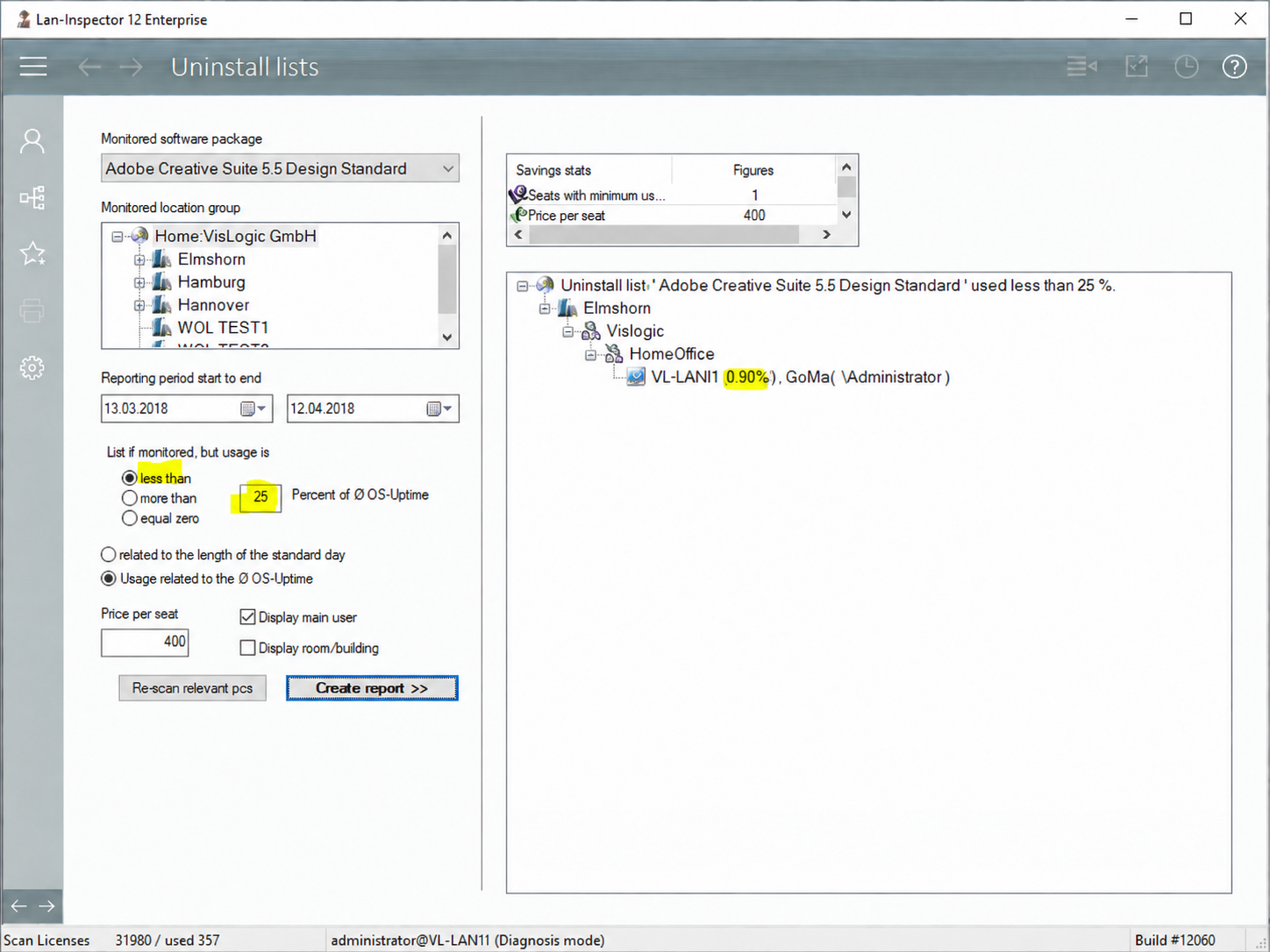The width and height of the screenshot is (1270, 952).
Task: Click the export/share icon in header
Action: [1137, 67]
